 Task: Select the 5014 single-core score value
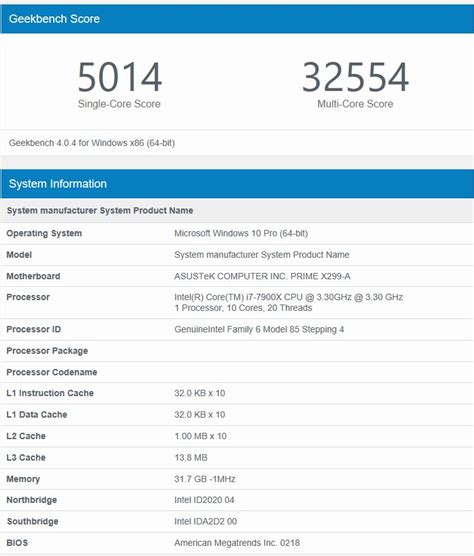[119, 77]
